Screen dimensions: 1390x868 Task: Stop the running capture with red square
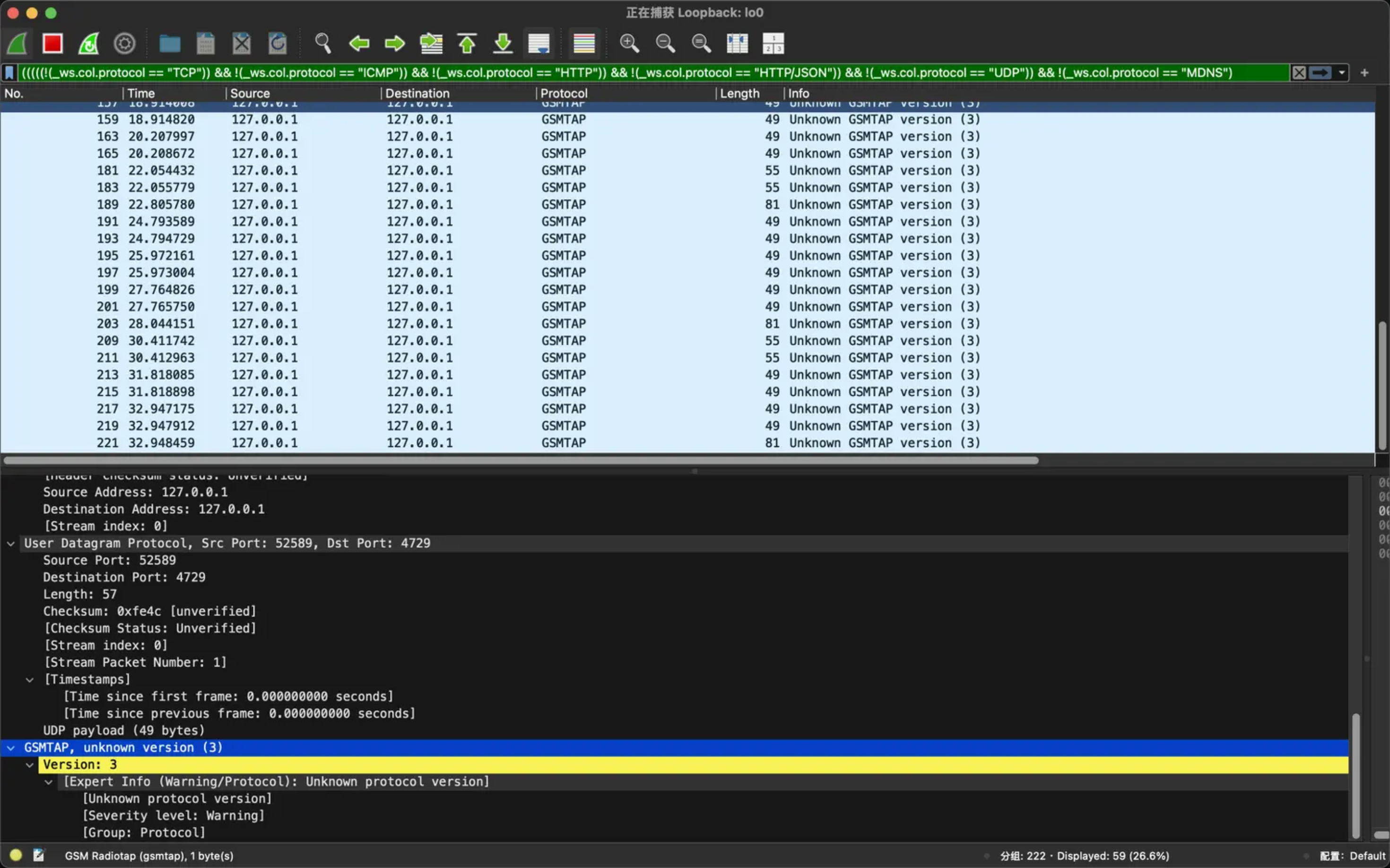(52, 43)
